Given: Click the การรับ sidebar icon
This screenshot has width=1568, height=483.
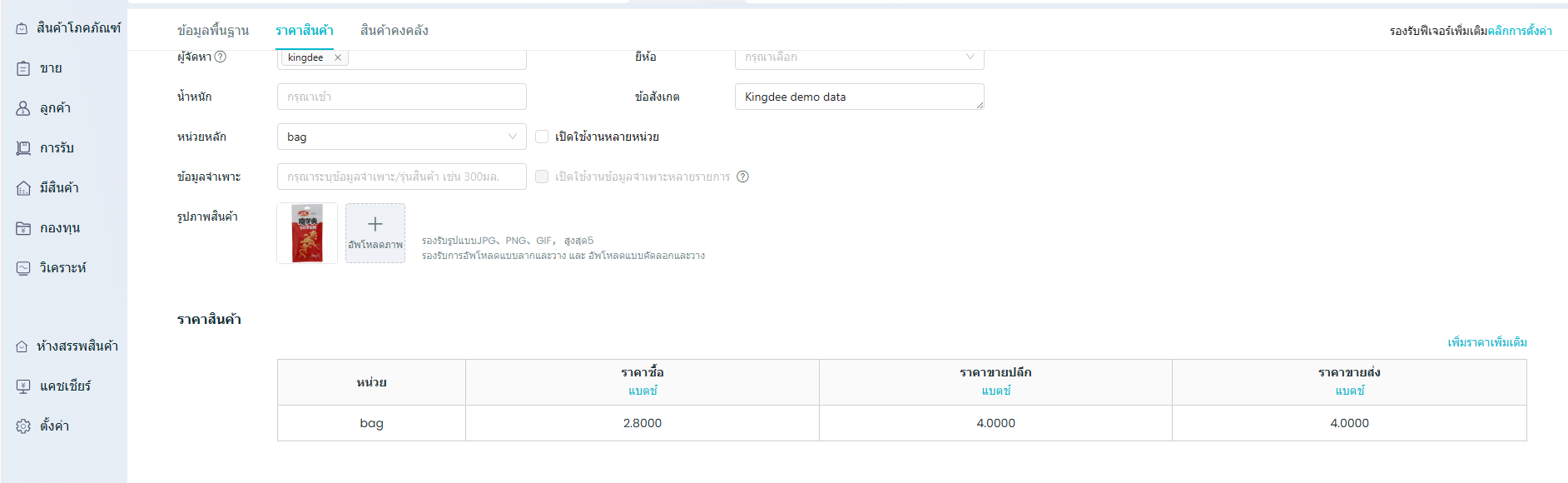Looking at the screenshot, I should click(23, 148).
